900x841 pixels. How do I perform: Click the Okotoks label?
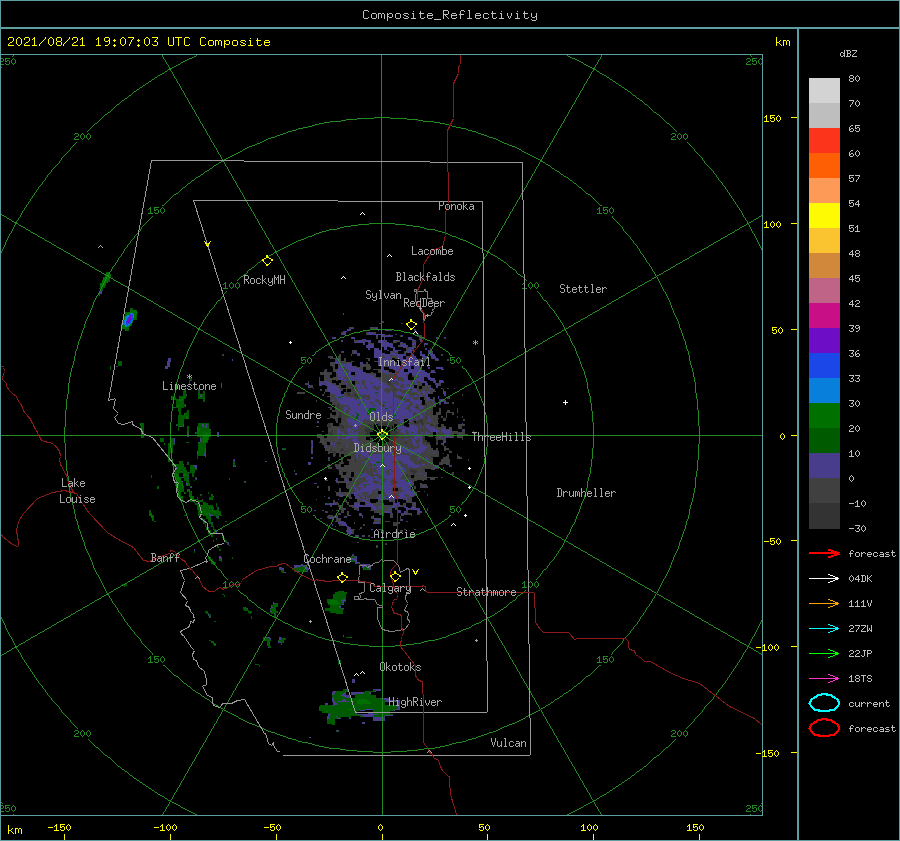[400, 666]
